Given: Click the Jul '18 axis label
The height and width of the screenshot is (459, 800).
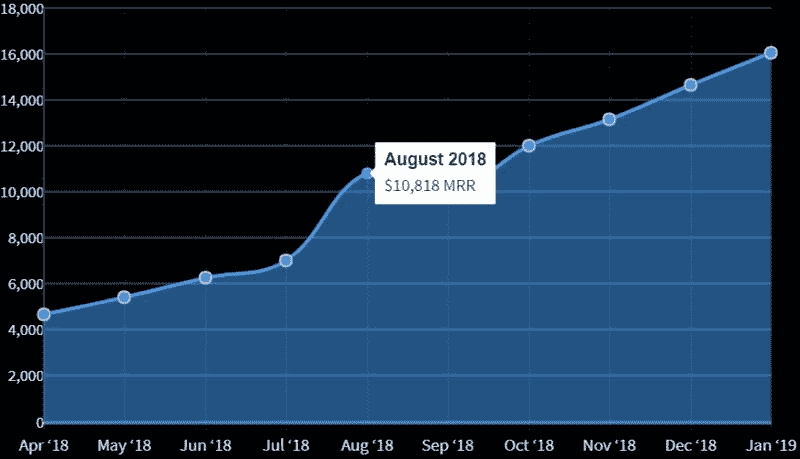Looking at the screenshot, I should [286, 445].
